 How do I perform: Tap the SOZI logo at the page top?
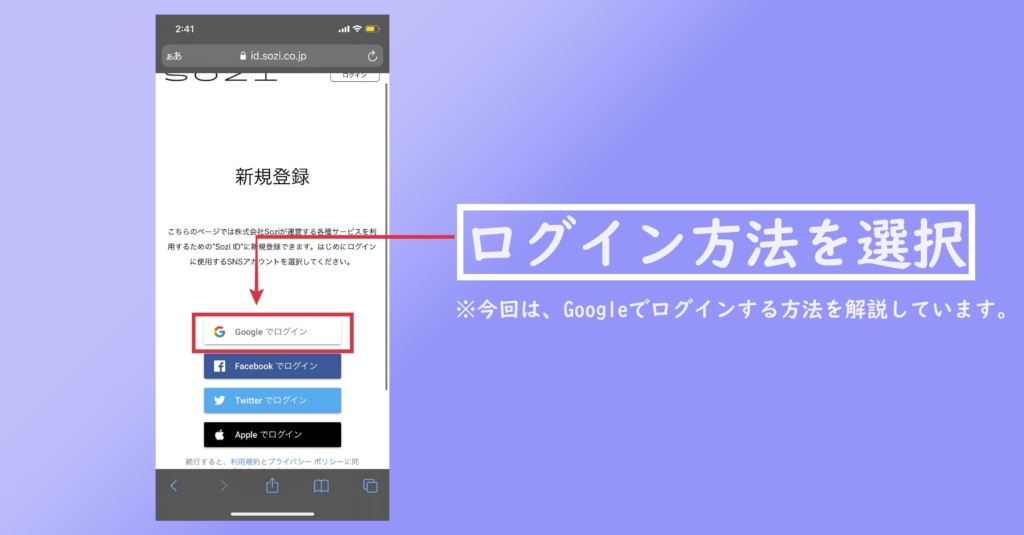[x=221, y=76]
